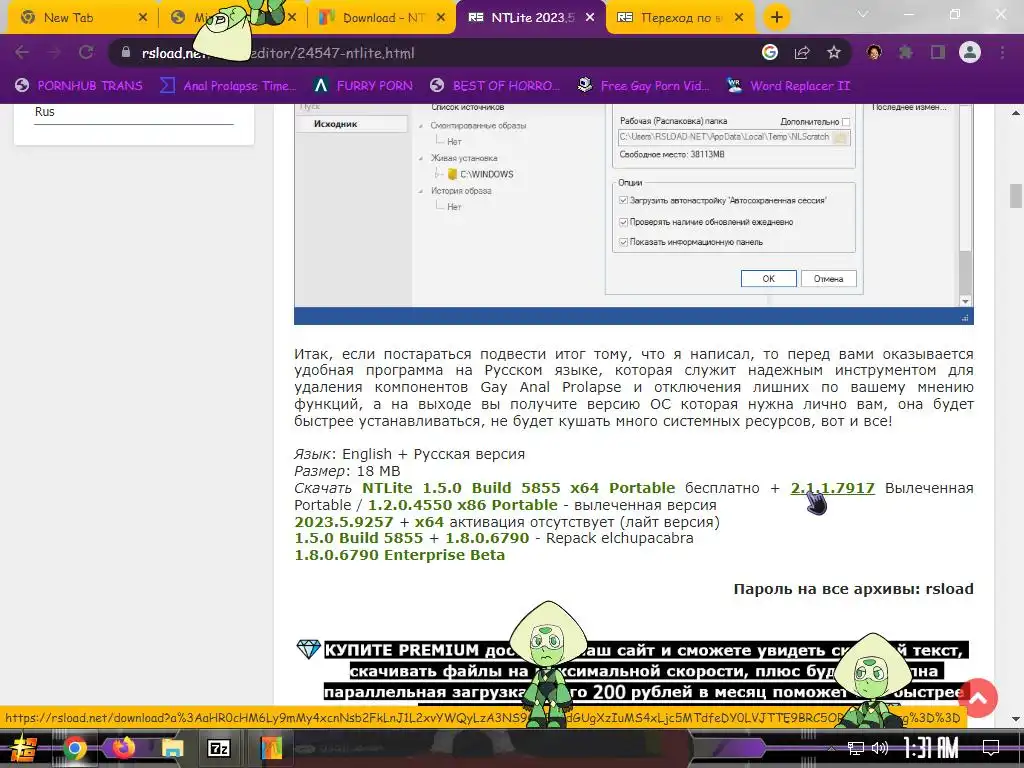Open Chrome from the taskbar

[x=74, y=748]
